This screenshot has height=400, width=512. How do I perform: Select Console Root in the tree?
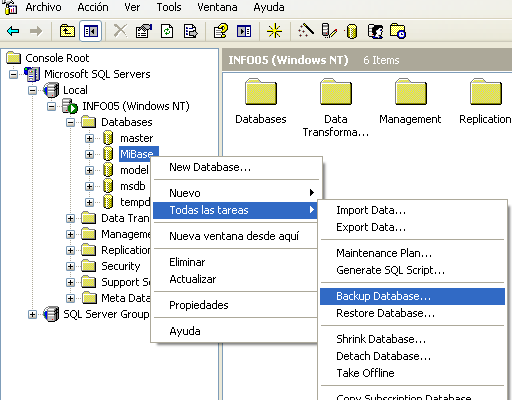coord(57,58)
